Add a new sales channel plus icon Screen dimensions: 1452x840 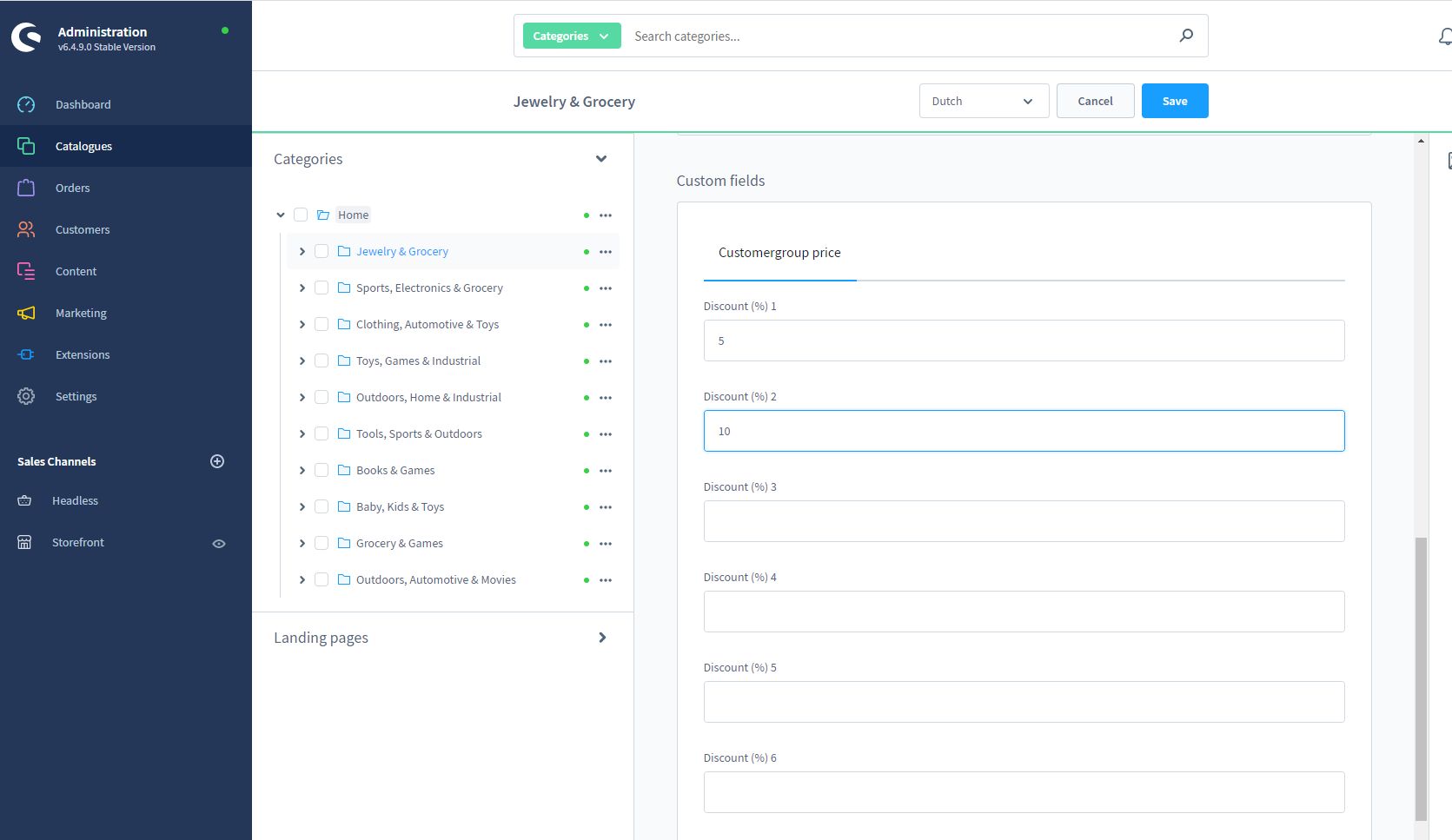click(217, 461)
